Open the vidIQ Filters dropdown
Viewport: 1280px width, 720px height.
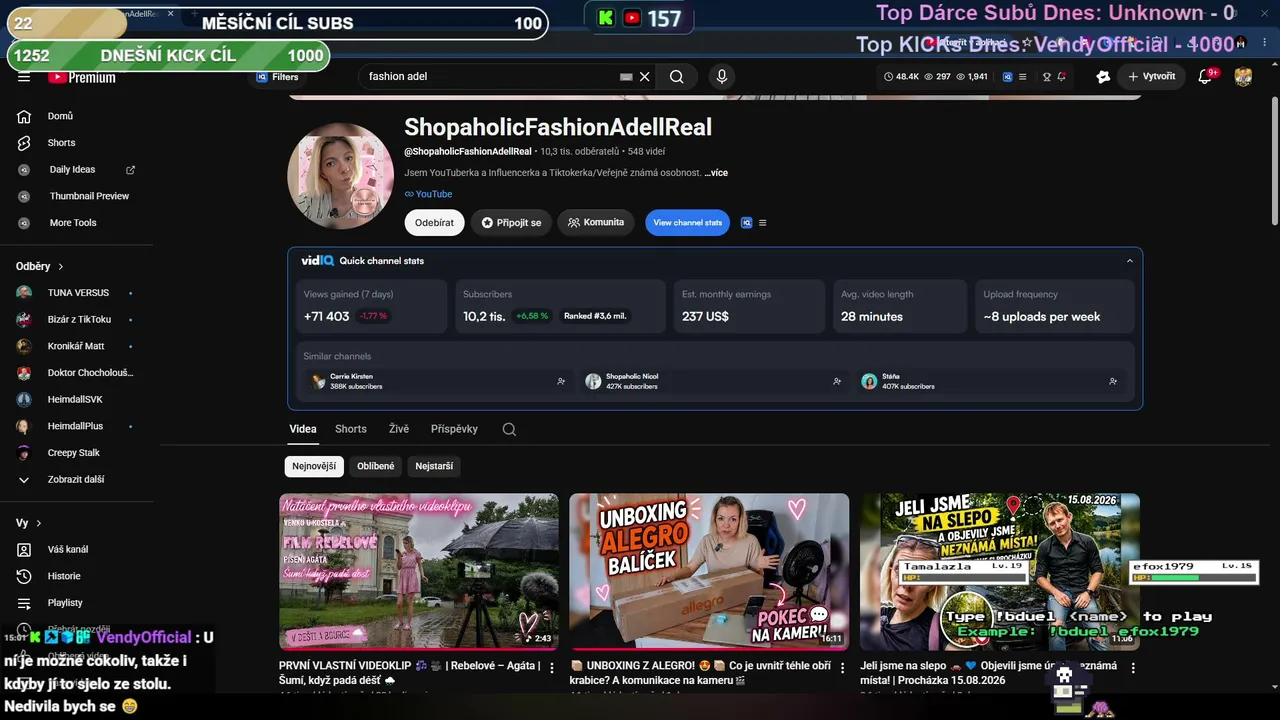278,77
